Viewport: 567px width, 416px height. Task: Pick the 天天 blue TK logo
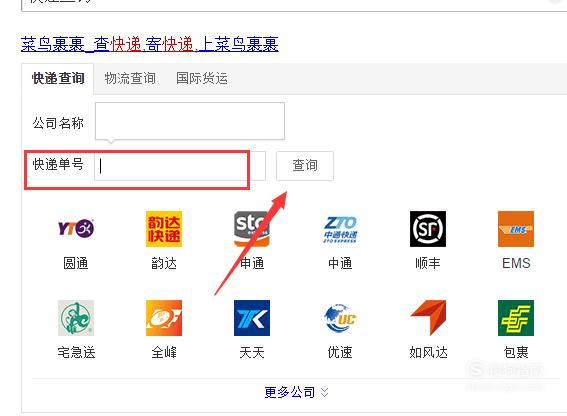252,318
